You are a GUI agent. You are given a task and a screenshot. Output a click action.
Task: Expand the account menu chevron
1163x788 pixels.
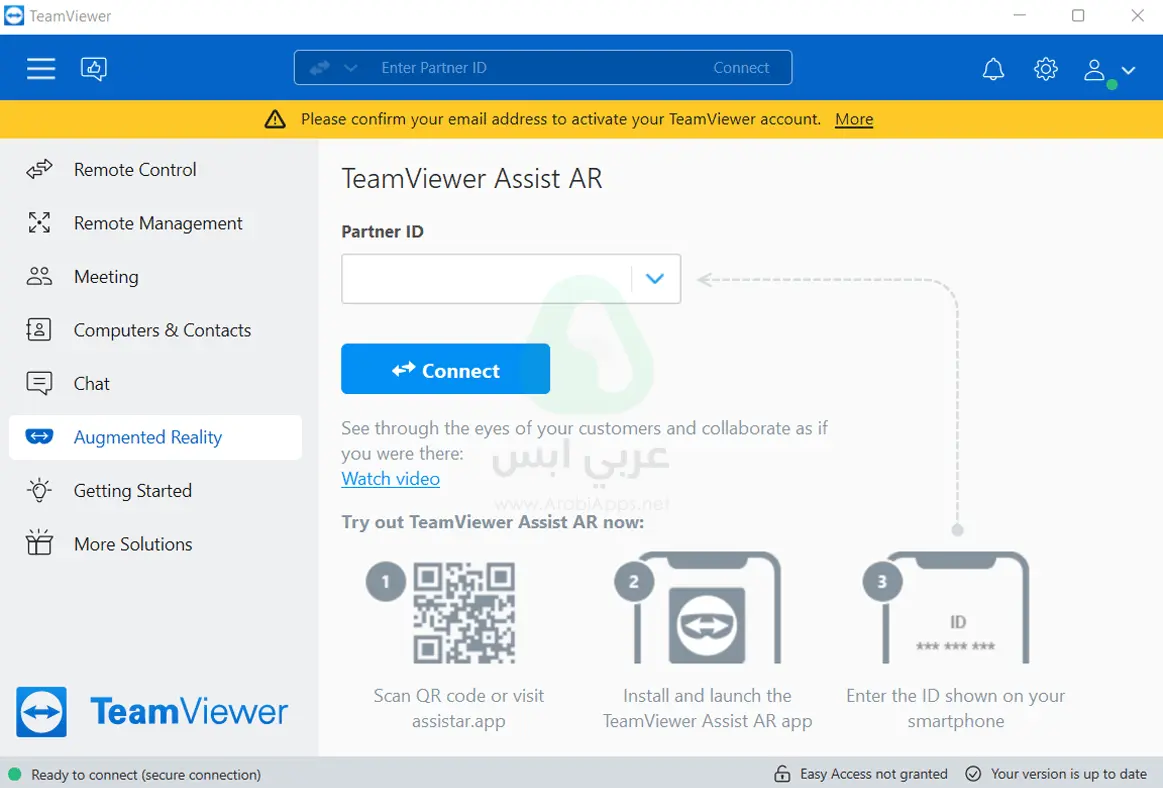click(1128, 72)
